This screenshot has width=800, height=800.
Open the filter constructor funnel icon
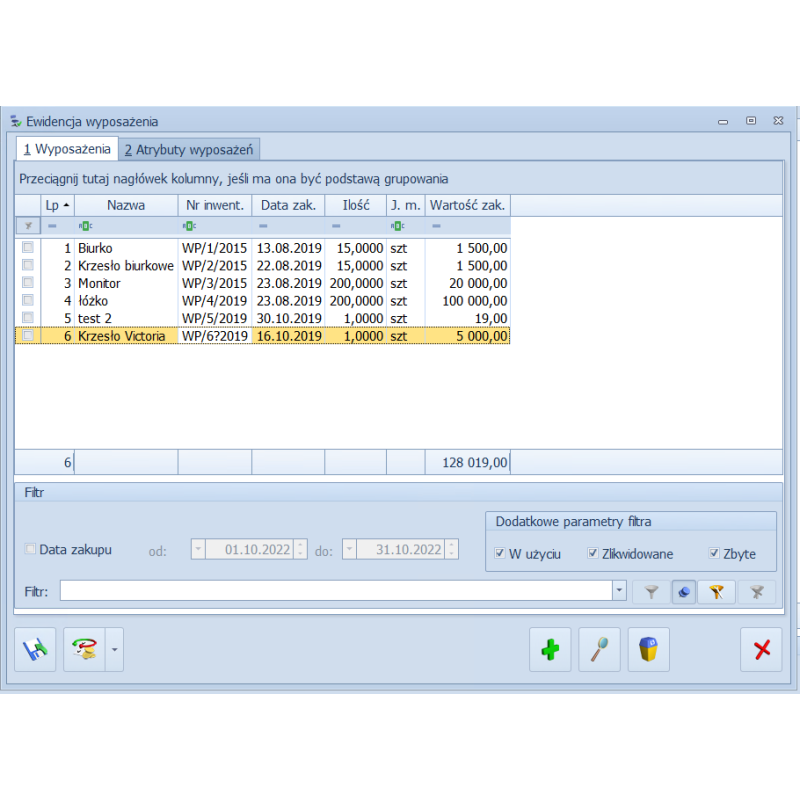coord(716,592)
